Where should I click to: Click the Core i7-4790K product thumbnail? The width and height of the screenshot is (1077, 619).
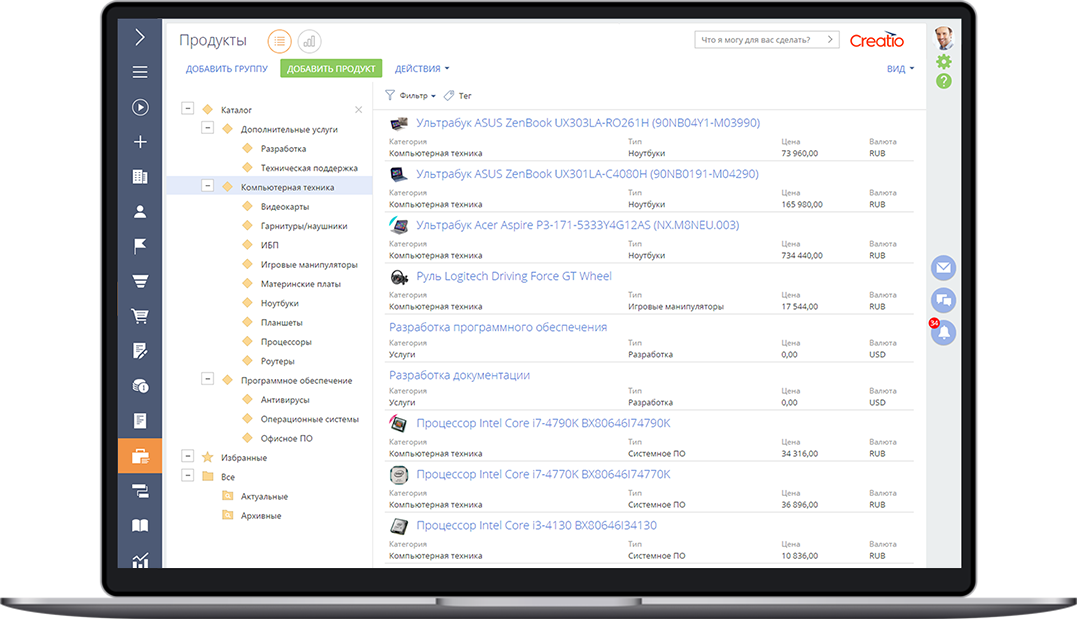(399, 424)
